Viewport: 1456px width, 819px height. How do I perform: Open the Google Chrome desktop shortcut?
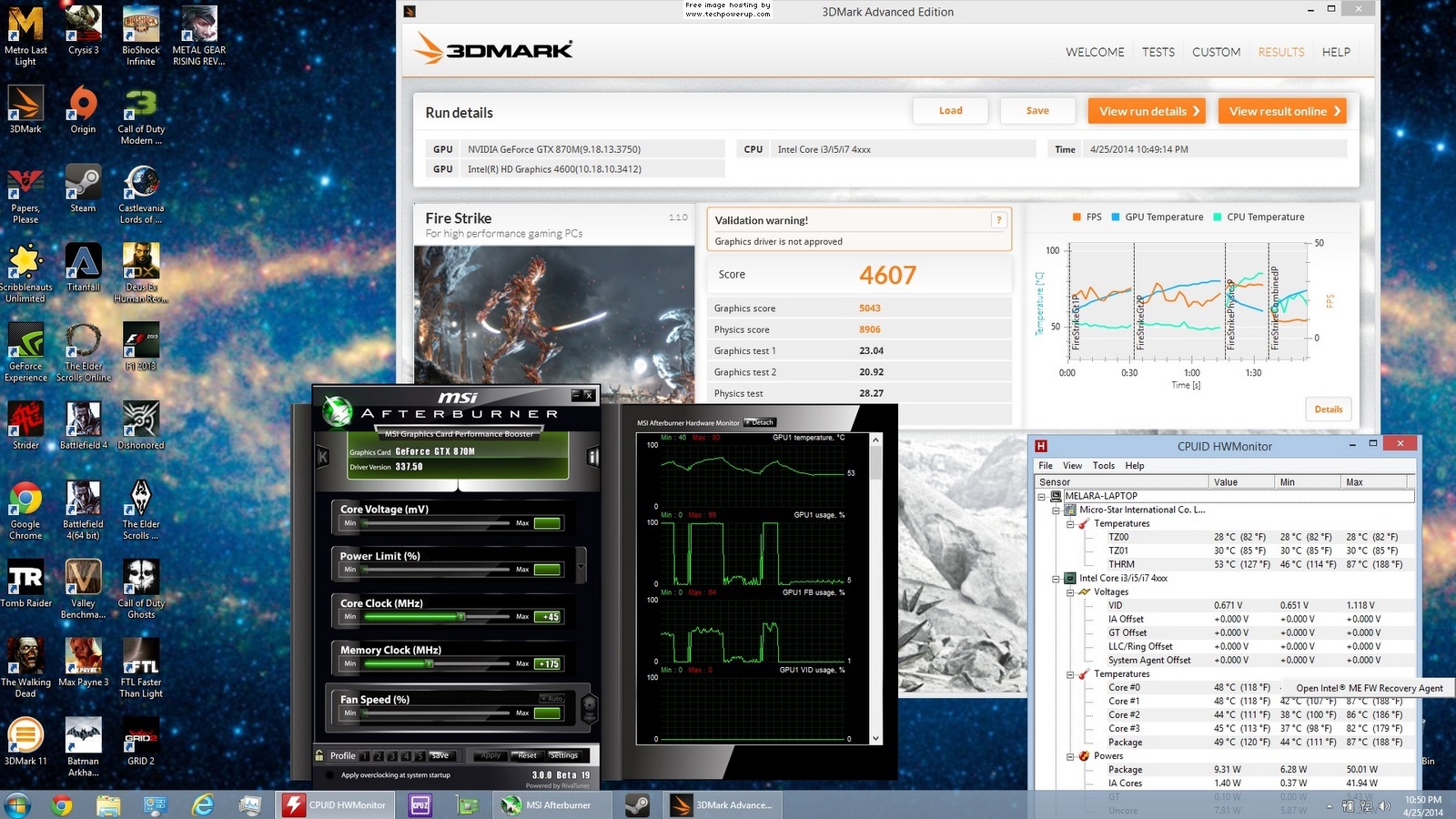click(x=25, y=511)
